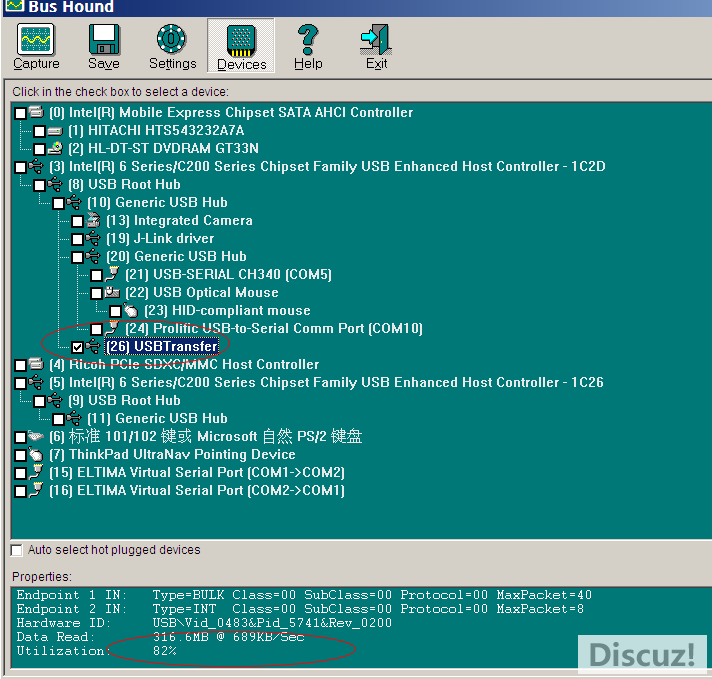Check the [11] Generic USB Hub checkbox

(x=59, y=419)
